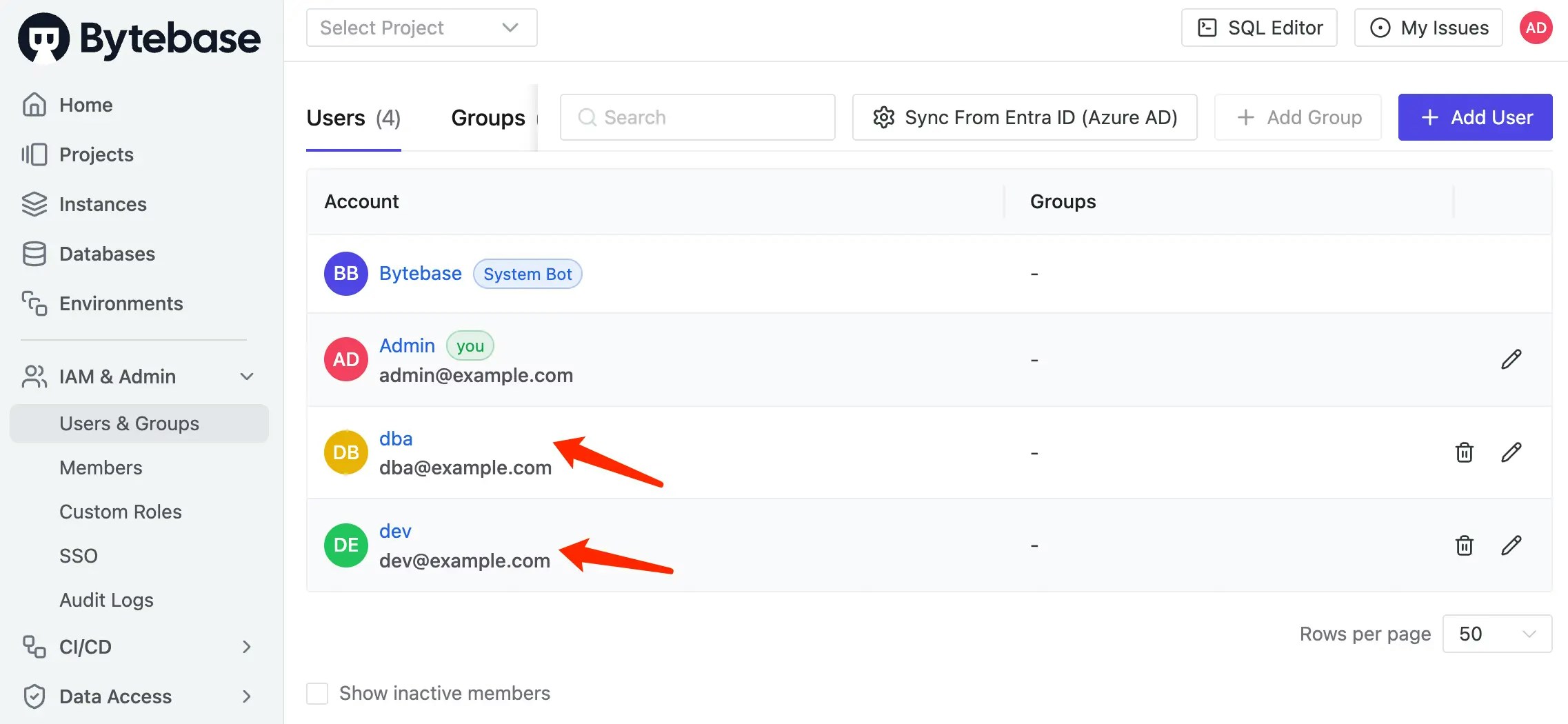1568x724 pixels.
Task: Switch to the Groups tab
Action: (x=488, y=118)
